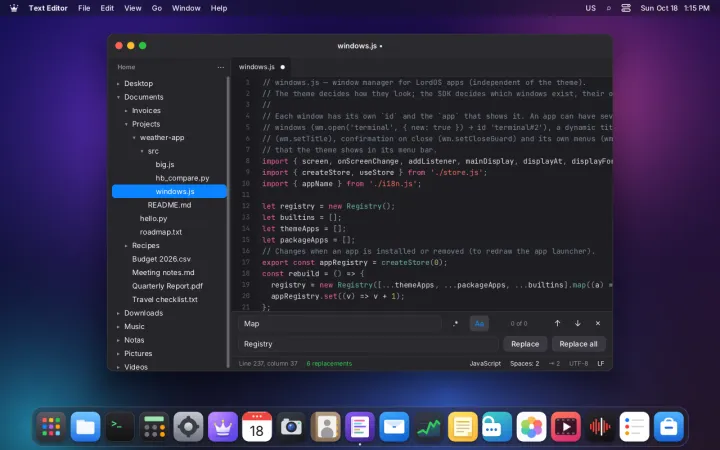The image size is (720, 450).
Task: Click the sidebar vertical scrollbar
Action: click(x=228, y=223)
